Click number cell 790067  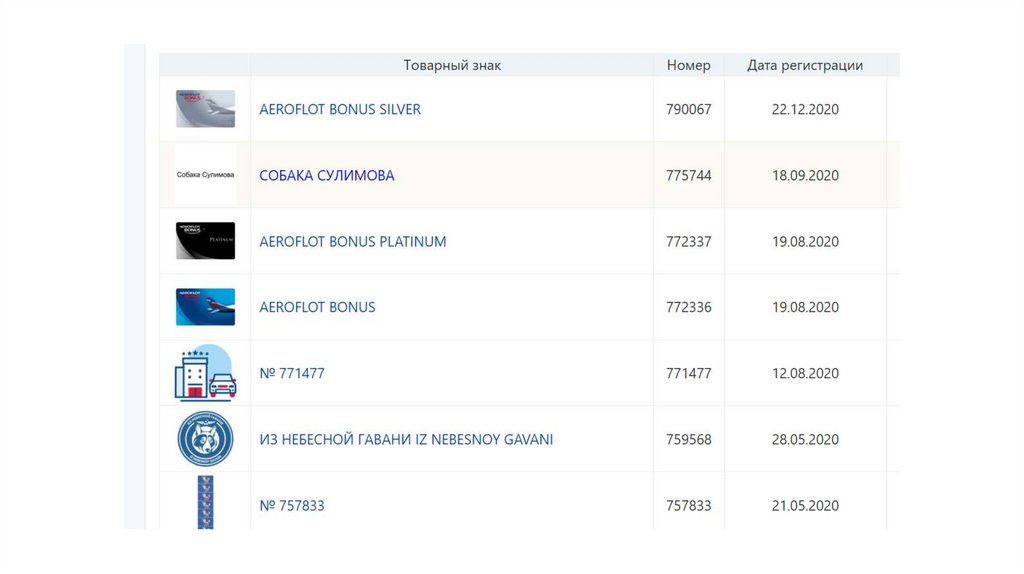coord(689,109)
